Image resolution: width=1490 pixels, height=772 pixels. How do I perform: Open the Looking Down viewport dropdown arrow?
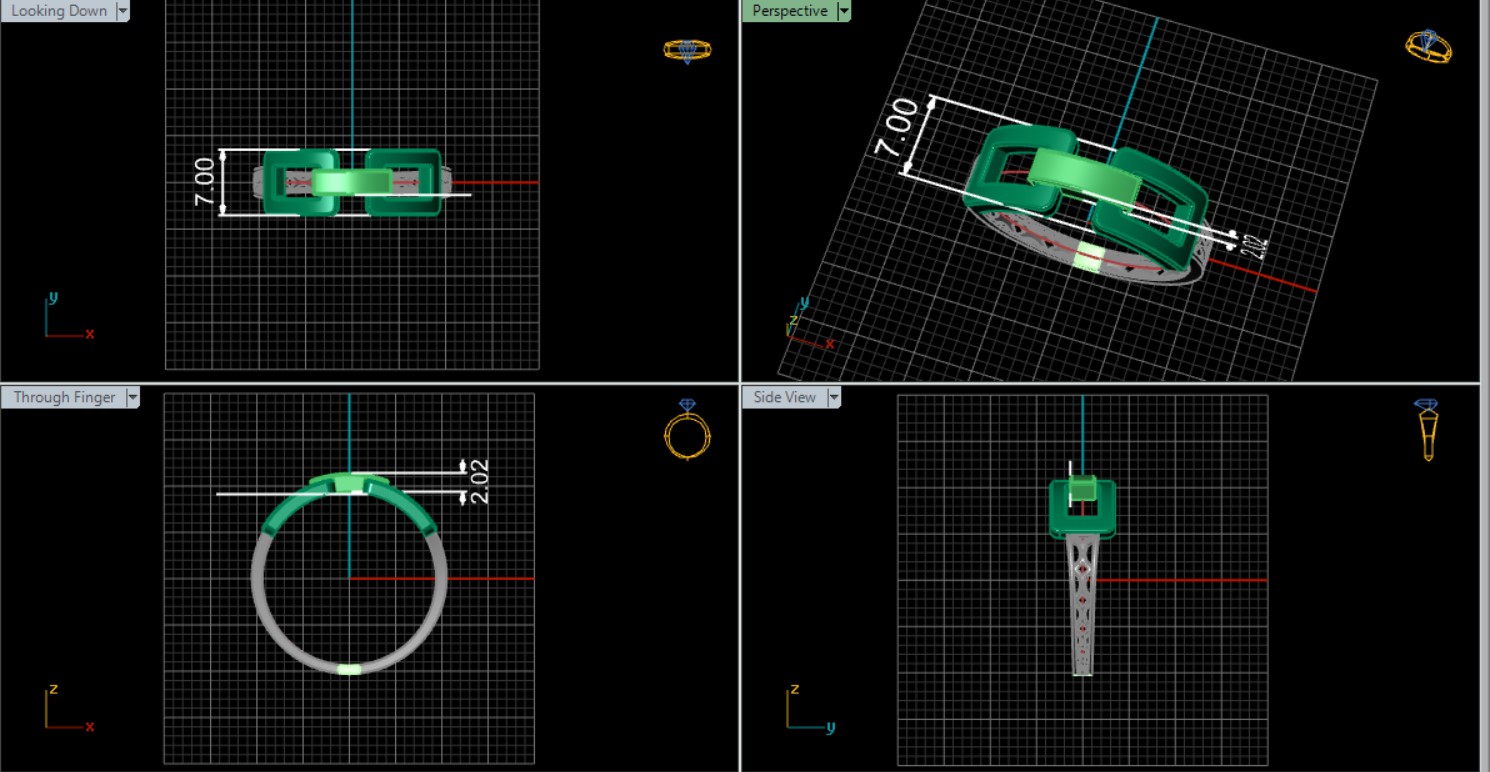pos(123,11)
